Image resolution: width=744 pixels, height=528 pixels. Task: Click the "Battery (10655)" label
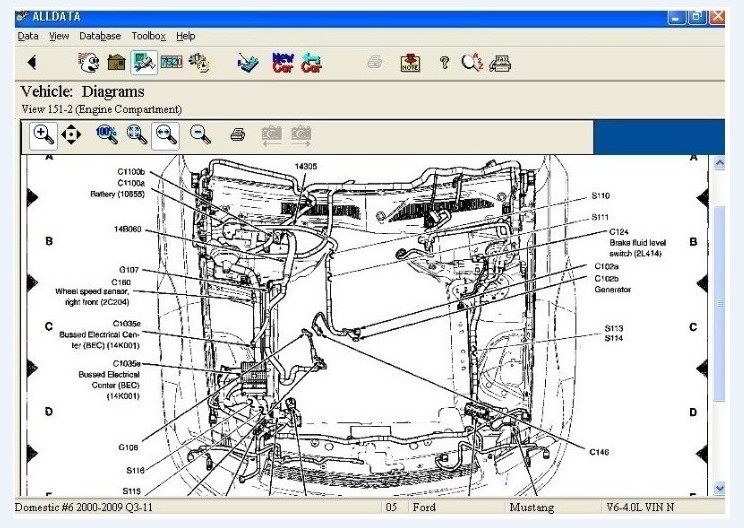point(118,194)
